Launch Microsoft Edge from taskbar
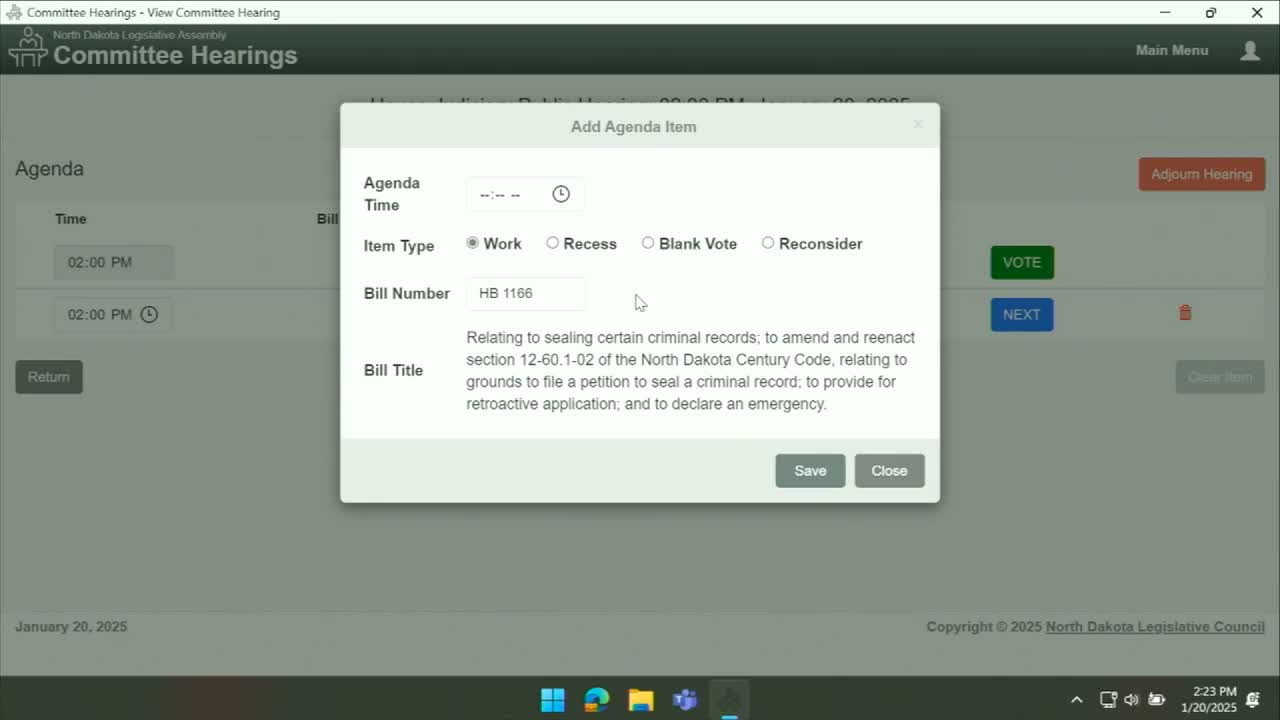The width and height of the screenshot is (1280, 720). 597,699
